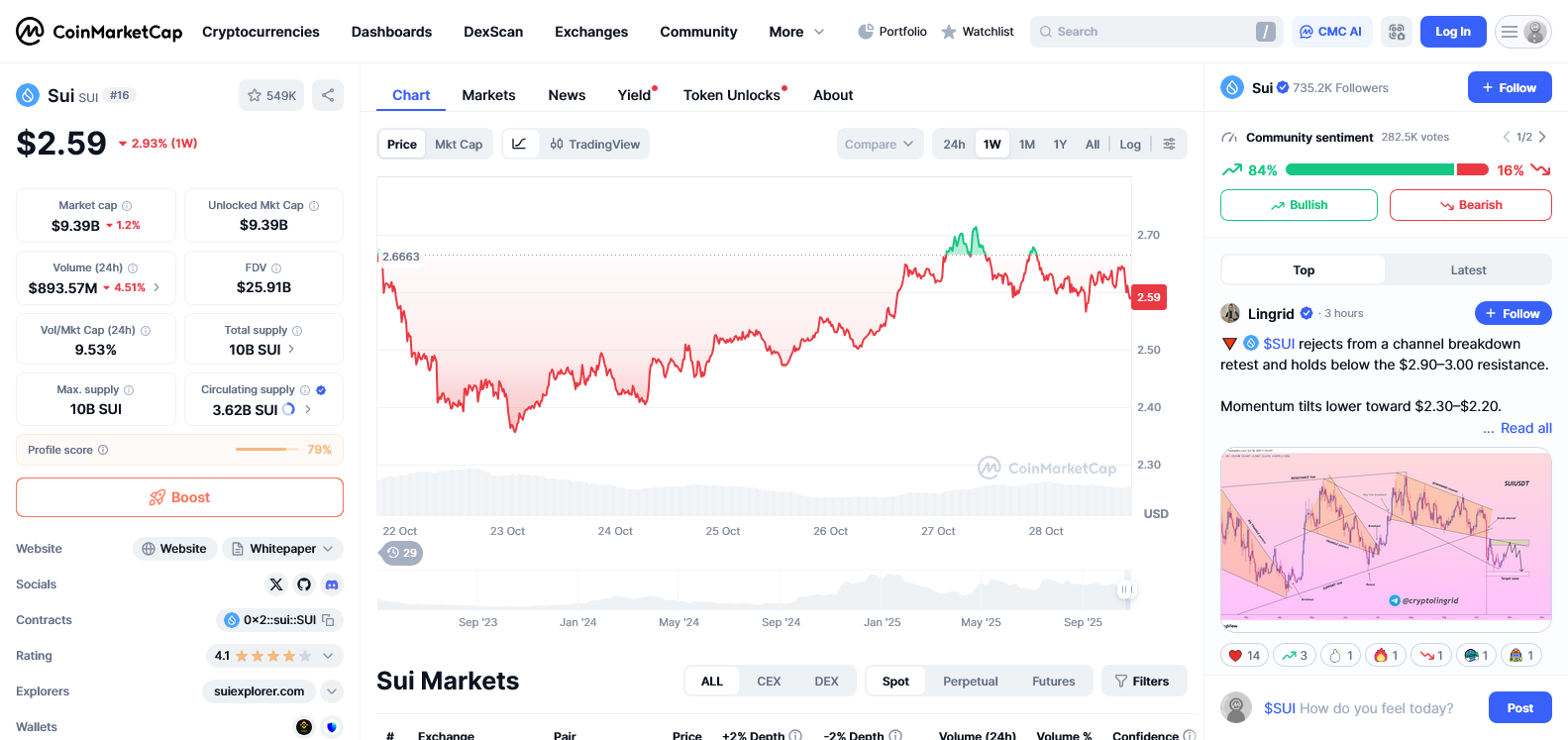Screen dimensions: 1568x740
Task: Open the Exchanges menu
Action: click(x=591, y=32)
